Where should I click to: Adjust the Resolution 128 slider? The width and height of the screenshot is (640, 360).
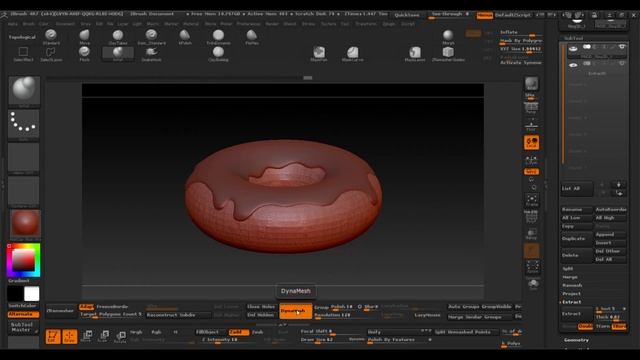(x=345, y=315)
